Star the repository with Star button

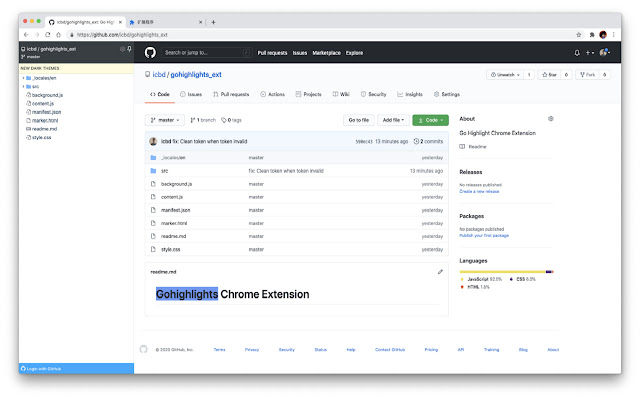click(549, 75)
